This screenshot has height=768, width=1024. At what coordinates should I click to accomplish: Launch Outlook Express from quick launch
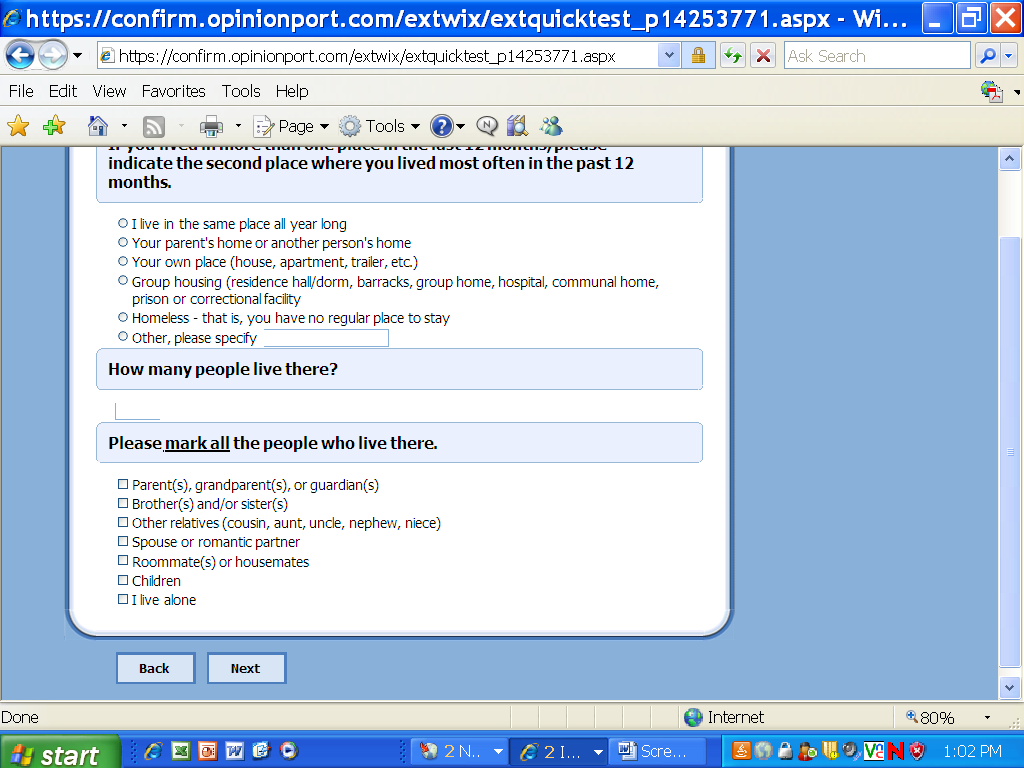pos(261,751)
